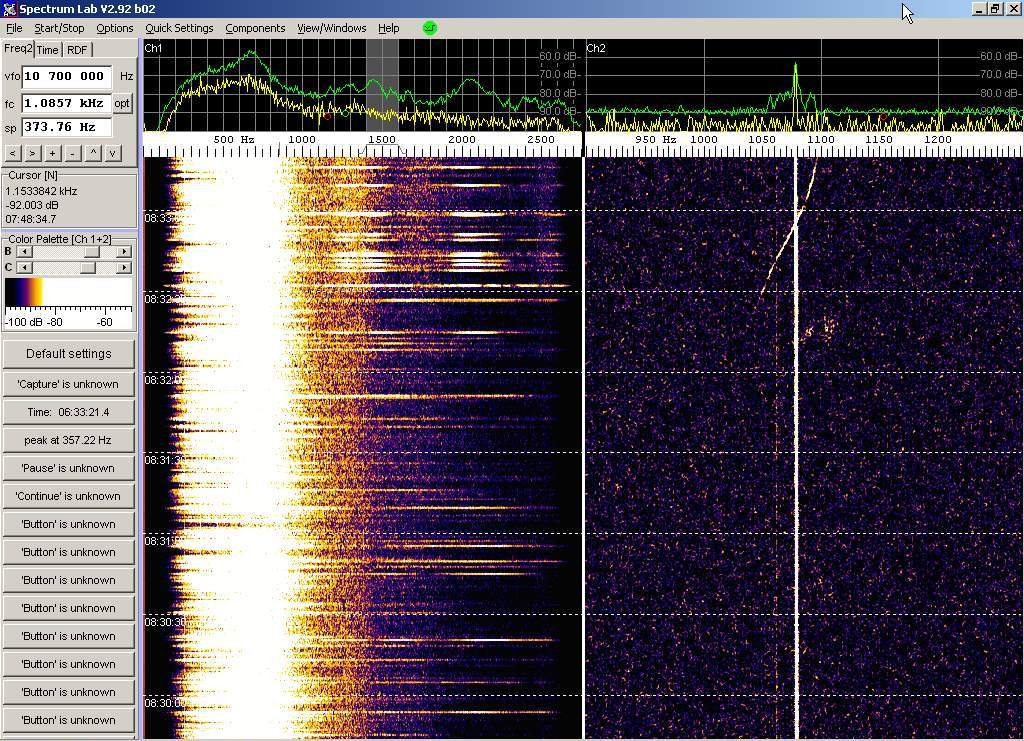Switch to the Time tab
The image size is (1024, 741).
48,50
